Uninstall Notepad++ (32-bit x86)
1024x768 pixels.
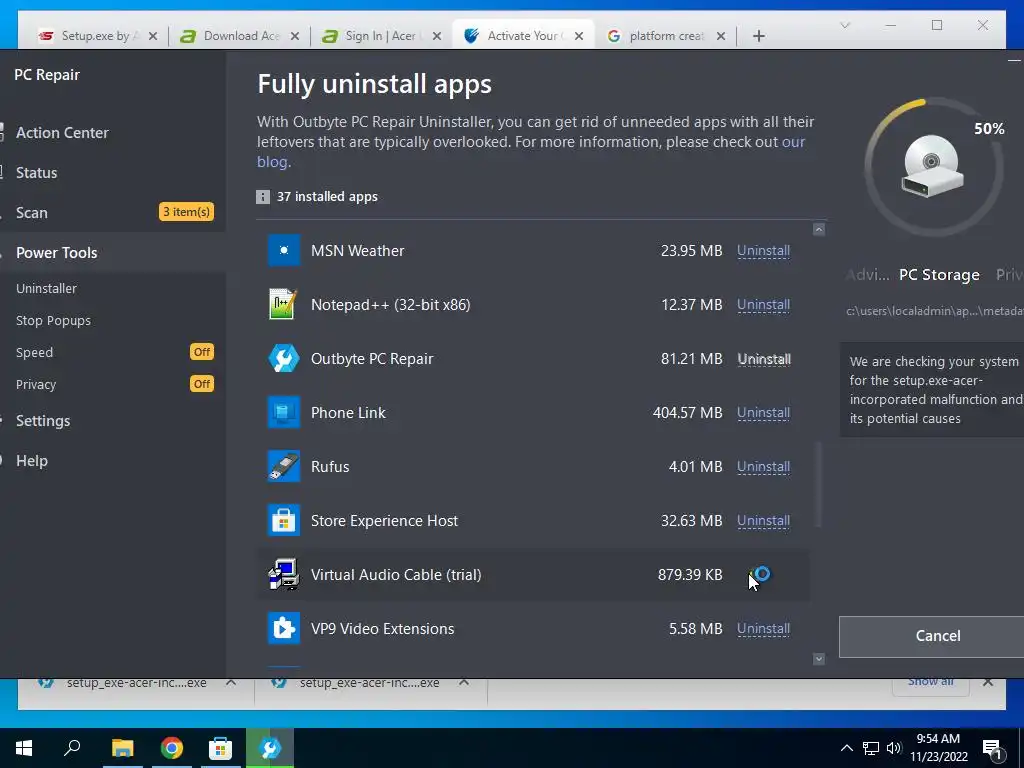click(x=763, y=305)
